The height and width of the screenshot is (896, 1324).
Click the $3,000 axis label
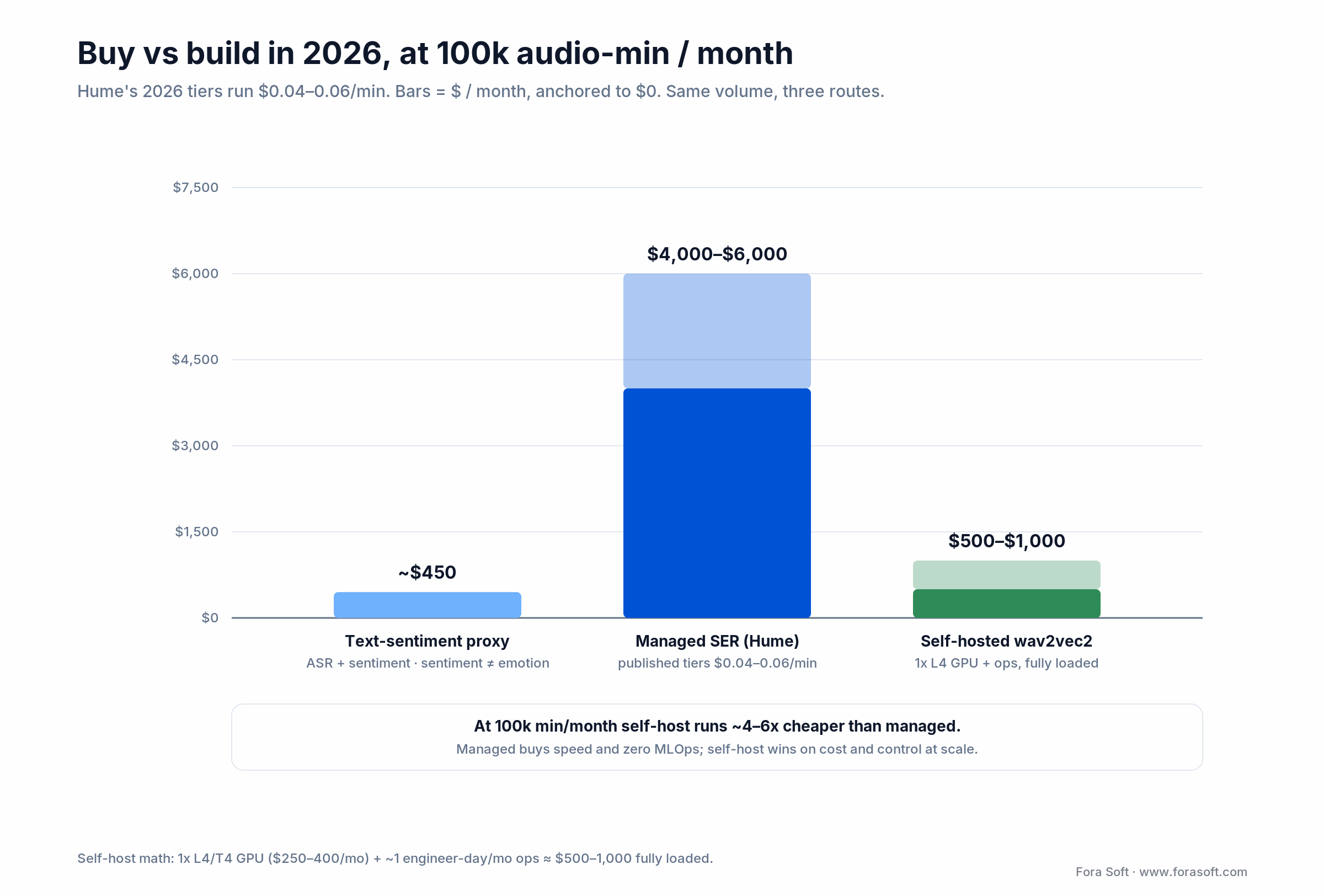click(195, 445)
